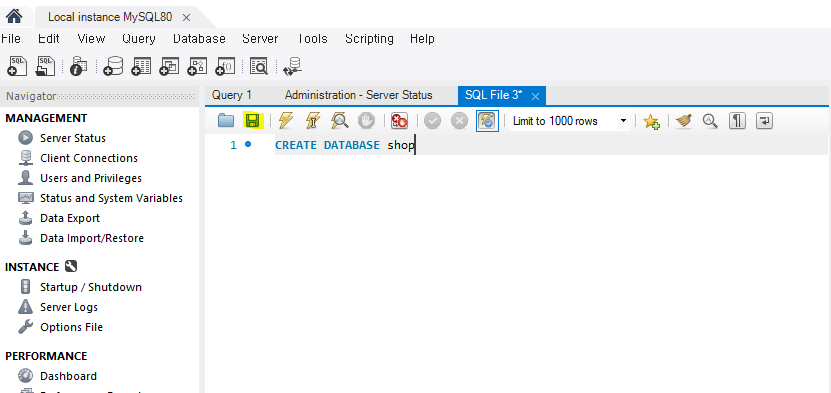Click the Home icon tab
The image size is (831, 393).
tap(14, 16)
